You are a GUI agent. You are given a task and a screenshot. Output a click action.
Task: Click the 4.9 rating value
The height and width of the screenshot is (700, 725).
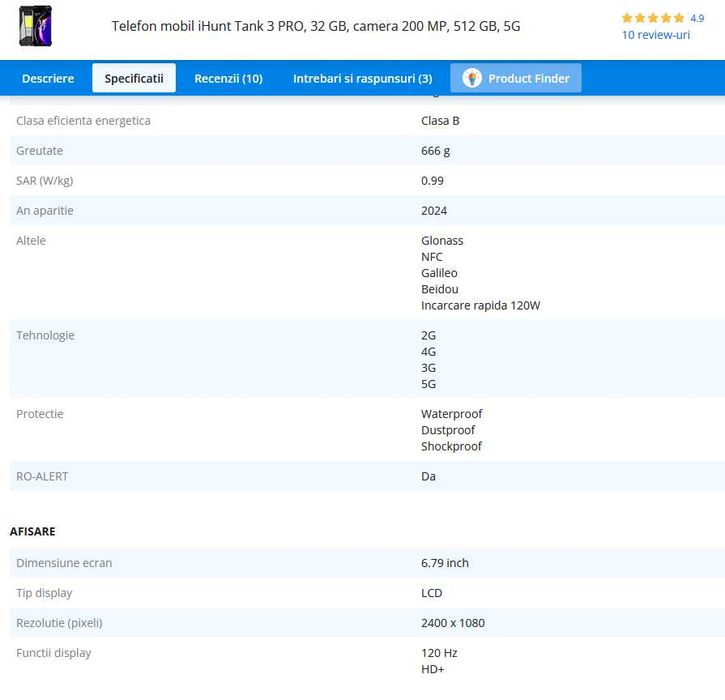coord(697,18)
